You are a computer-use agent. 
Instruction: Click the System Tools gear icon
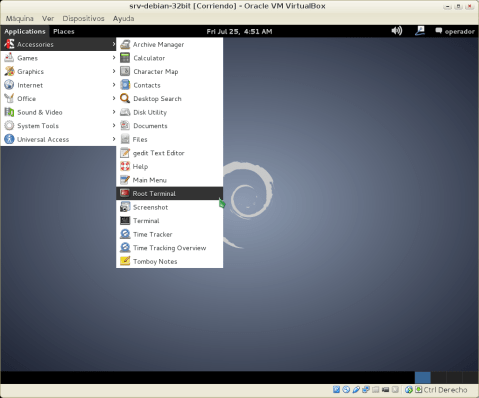9,126
